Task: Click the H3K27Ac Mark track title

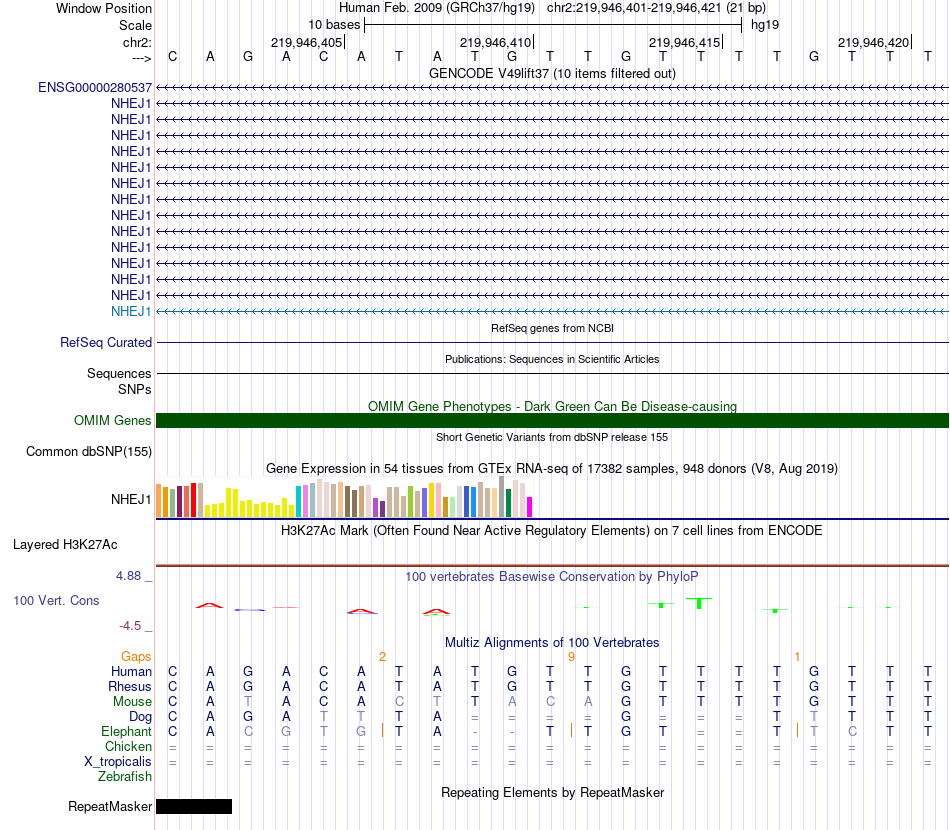Action: pos(552,531)
